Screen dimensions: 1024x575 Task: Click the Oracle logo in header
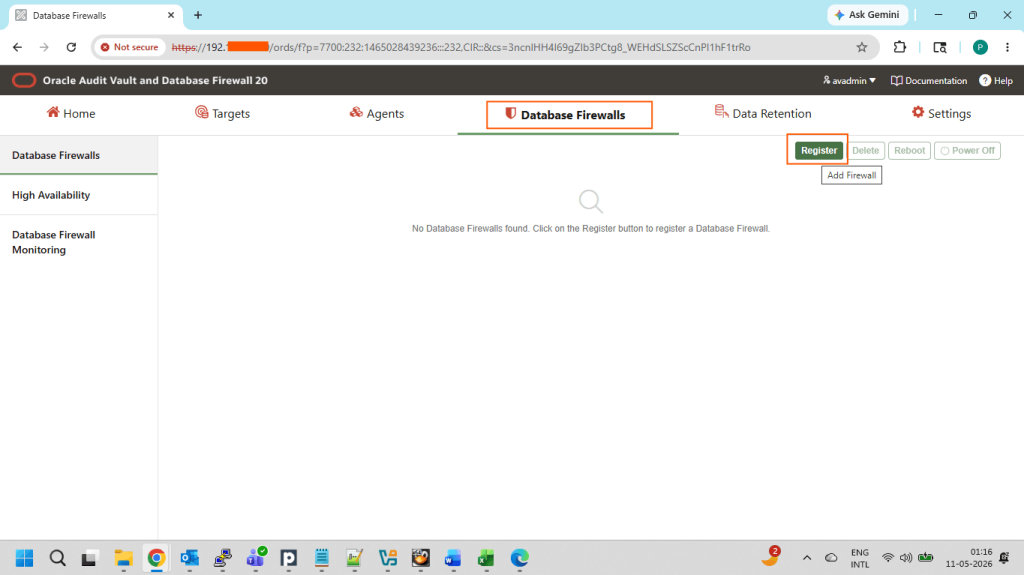[24, 80]
